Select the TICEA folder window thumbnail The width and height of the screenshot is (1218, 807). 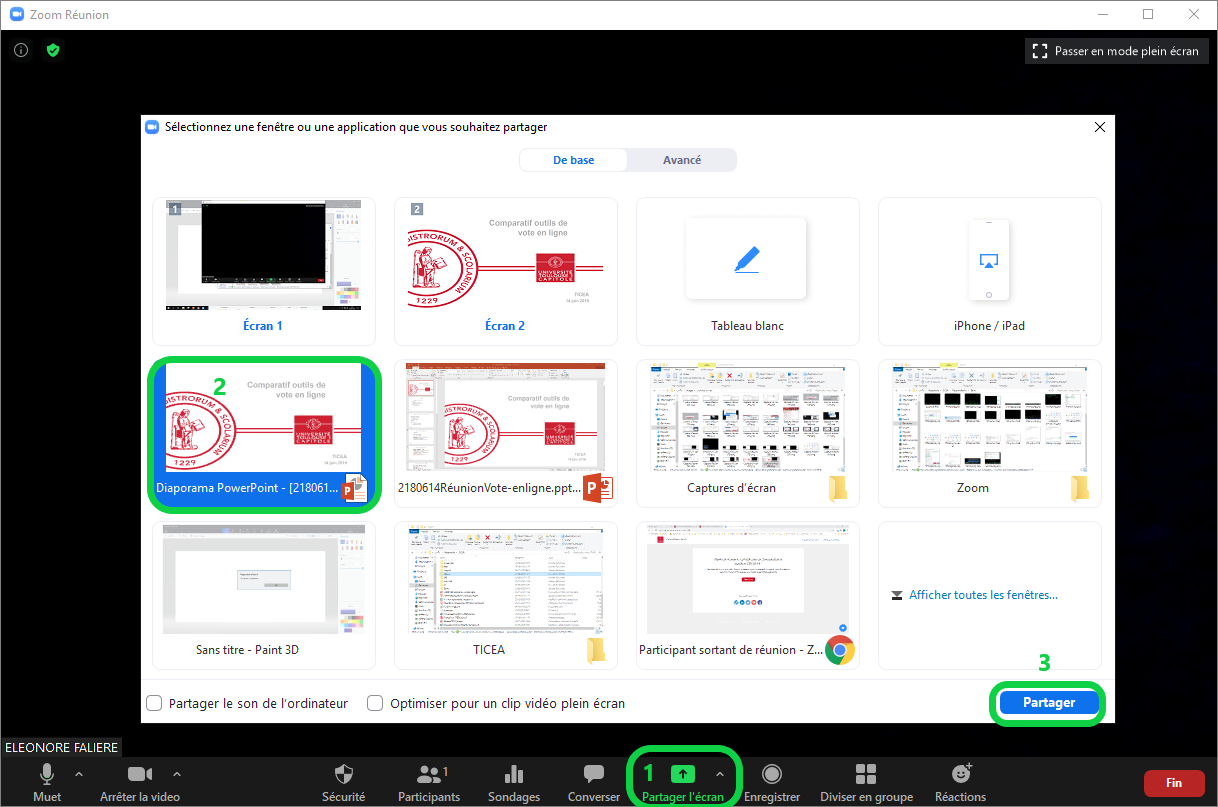click(505, 595)
